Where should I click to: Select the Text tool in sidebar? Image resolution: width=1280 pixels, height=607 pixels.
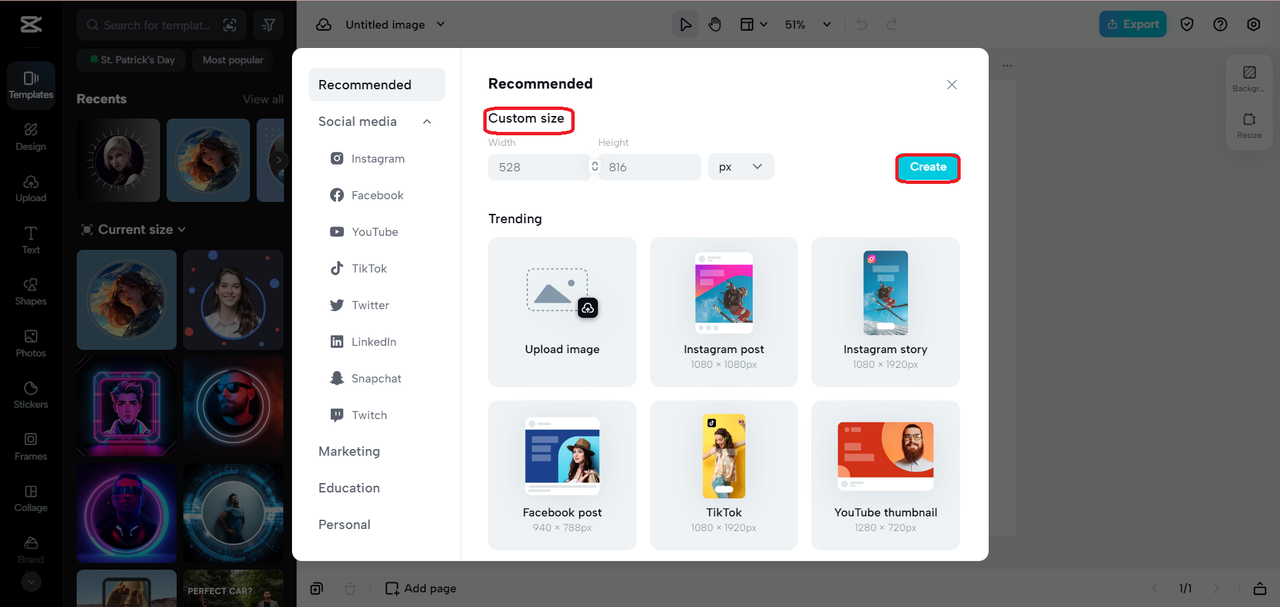(31, 240)
